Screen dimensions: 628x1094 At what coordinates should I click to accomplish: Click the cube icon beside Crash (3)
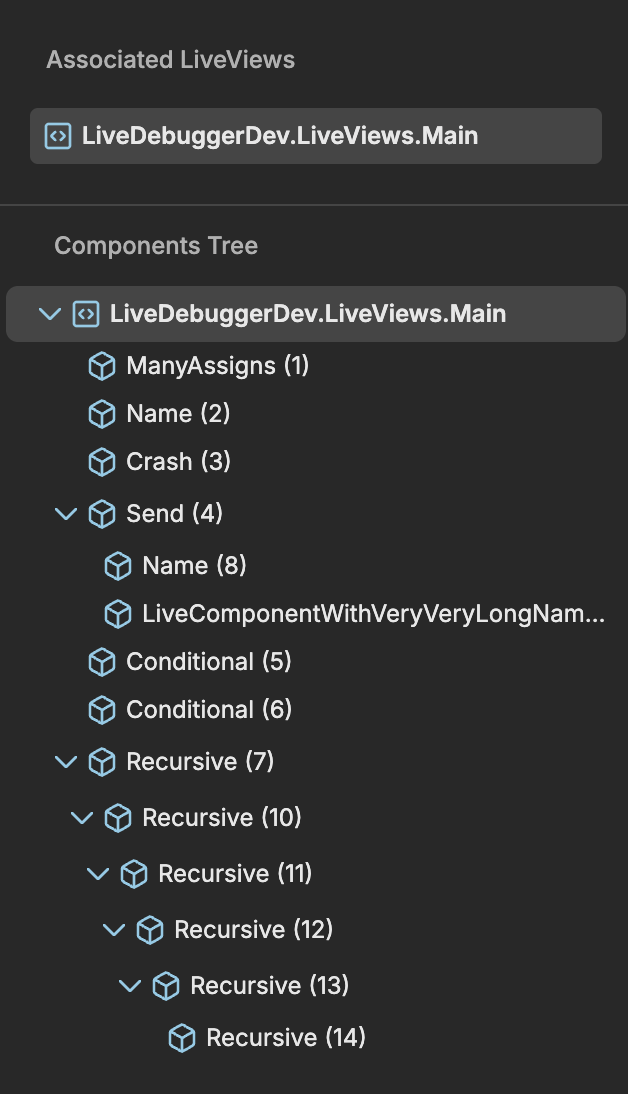(x=102, y=462)
